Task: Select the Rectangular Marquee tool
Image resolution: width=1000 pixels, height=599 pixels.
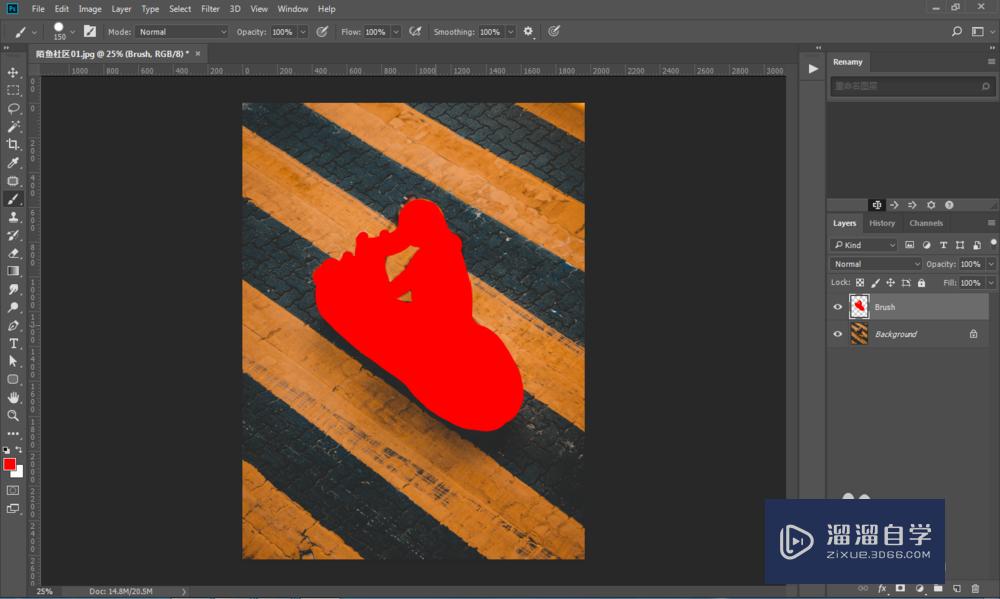Action: coord(13,91)
